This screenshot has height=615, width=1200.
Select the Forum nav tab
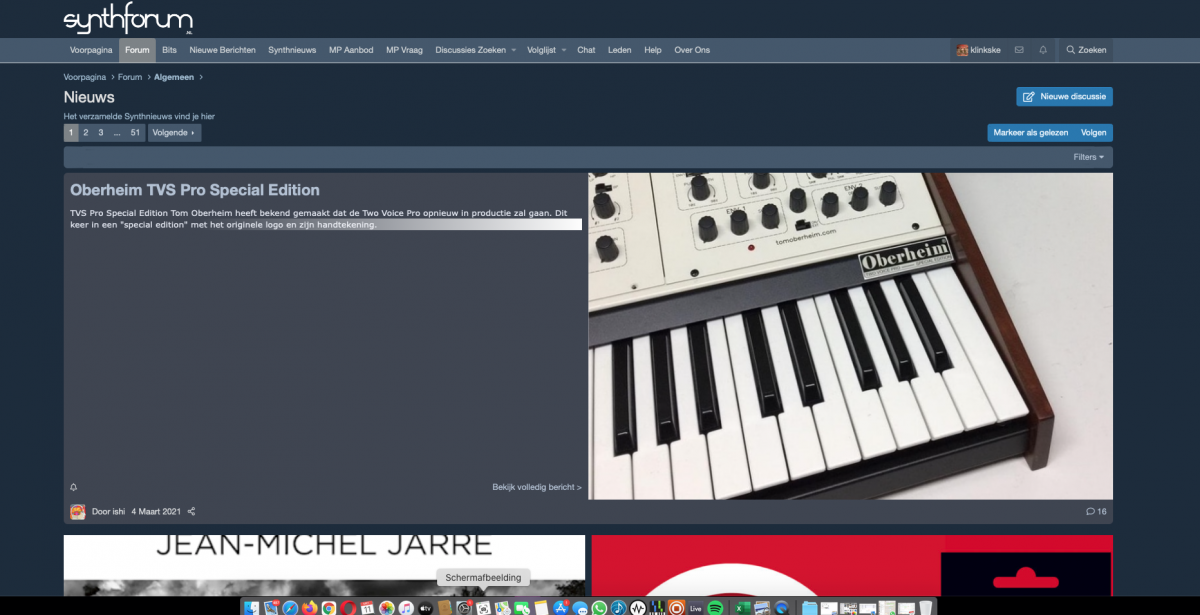pyautogui.click(x=137, y=50)
